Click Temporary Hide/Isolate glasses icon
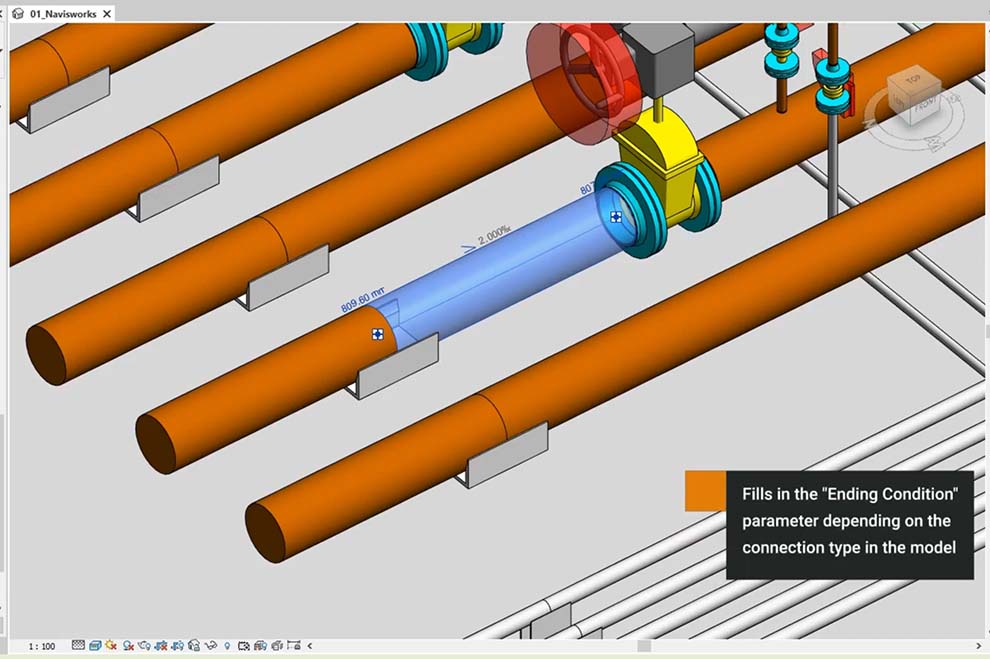Image resolution: width=990 pixels, height=659 pixels. (211, 646)
